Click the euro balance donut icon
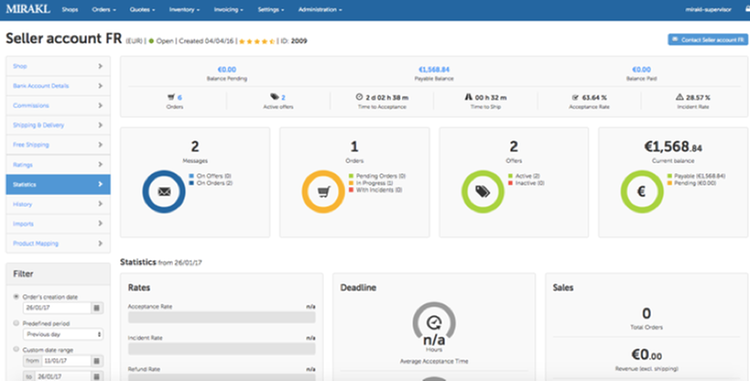This screenshot has width=750, height=381. 642,192
